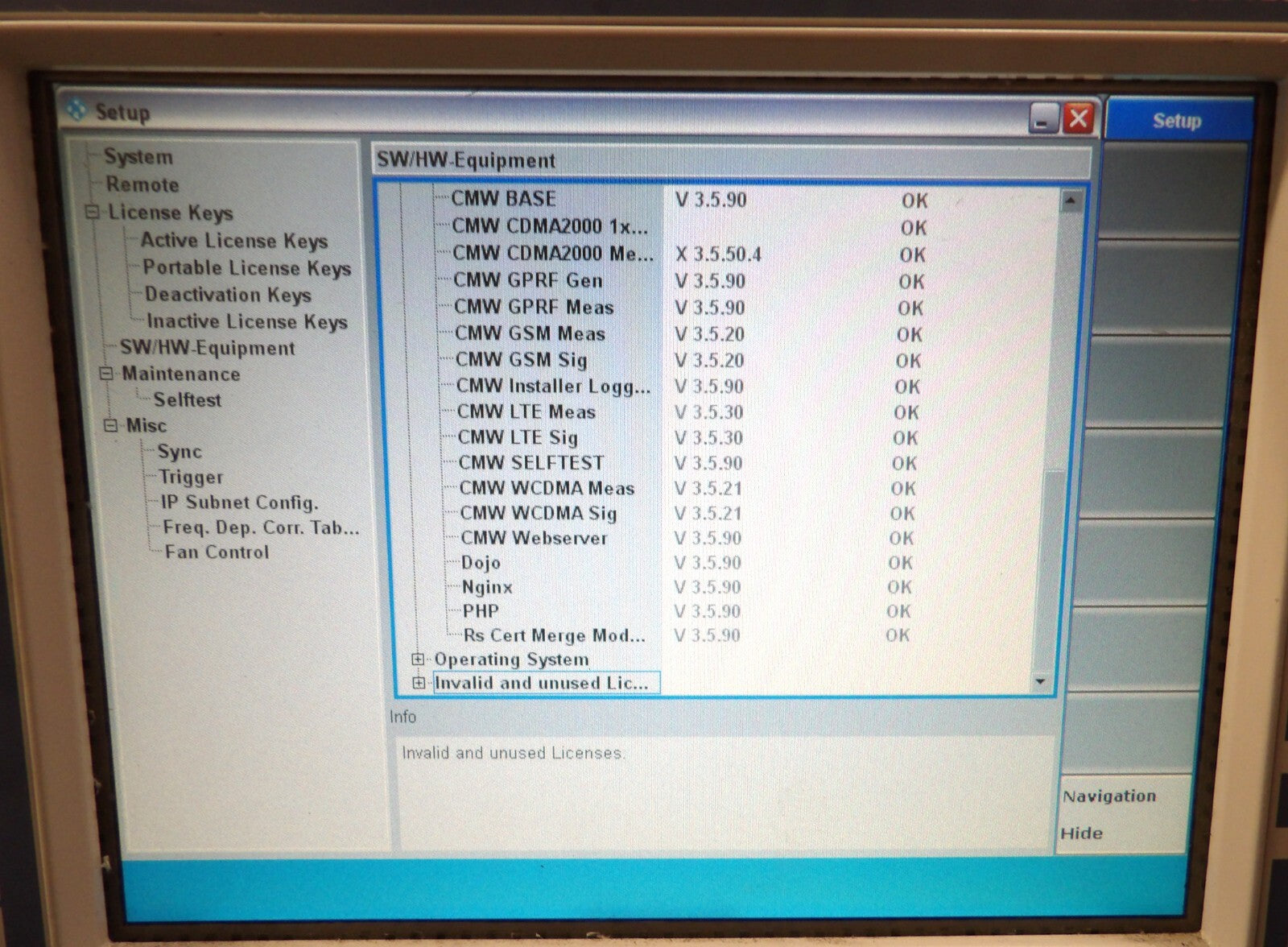Select License Keys tree item

(x=171, y=213)
